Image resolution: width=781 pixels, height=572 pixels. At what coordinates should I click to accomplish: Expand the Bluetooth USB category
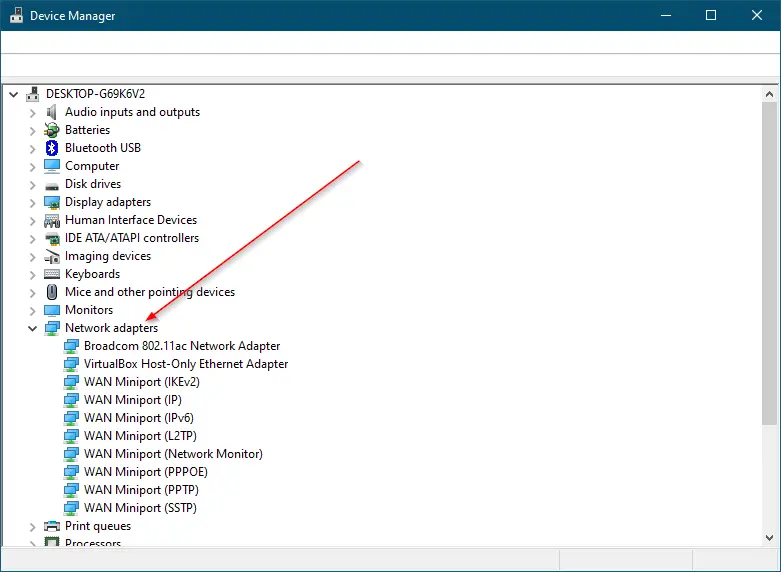33,149
